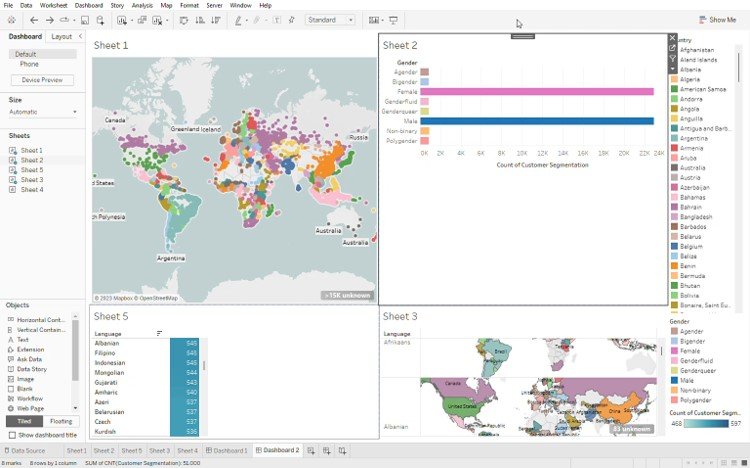Enable Show dashboard title checkbox
This screenshot has height=468, width=750.
point(11,435)
